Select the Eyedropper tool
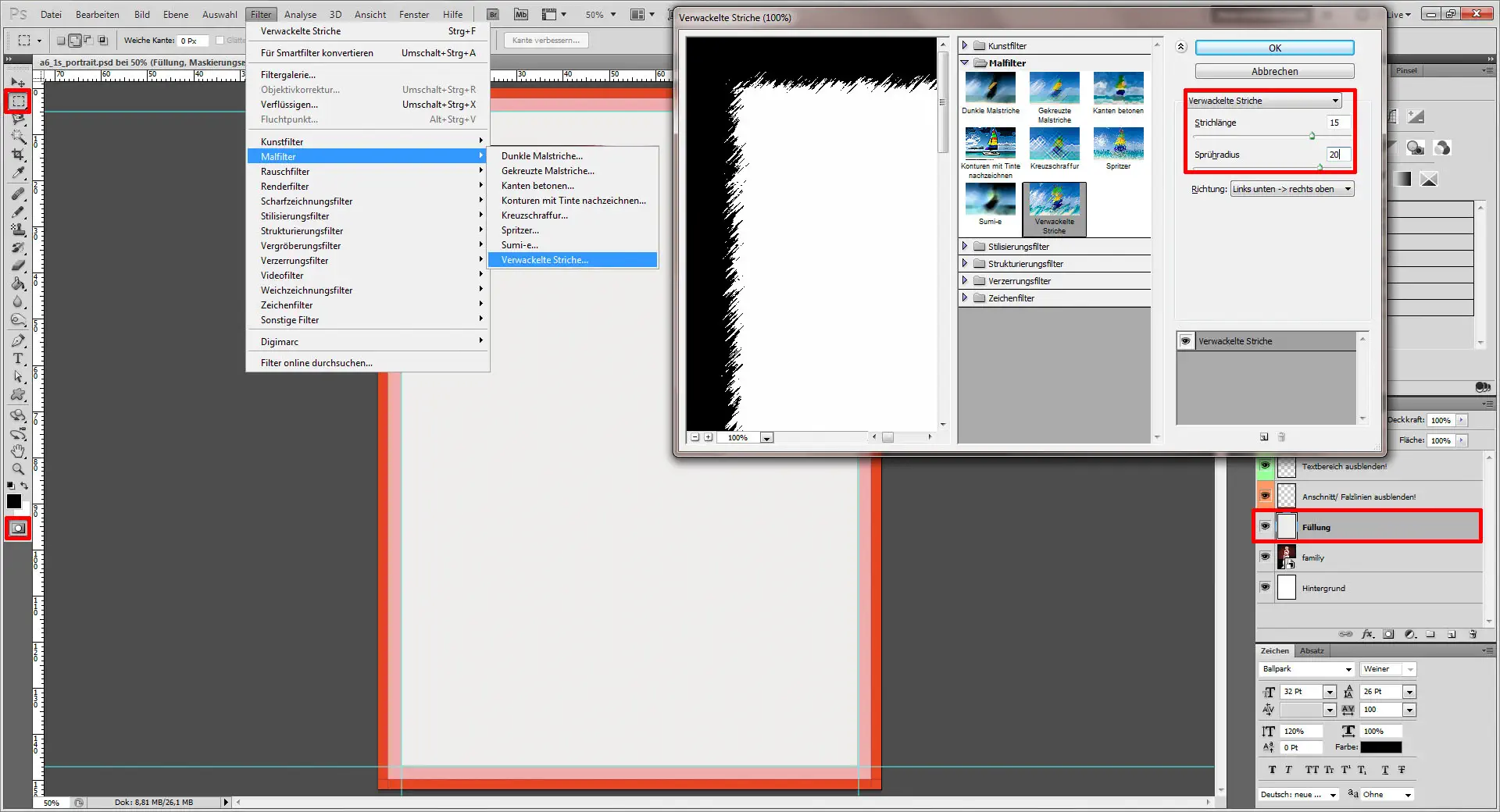Viewport: 1500px width, 812px height. (17, 173)
